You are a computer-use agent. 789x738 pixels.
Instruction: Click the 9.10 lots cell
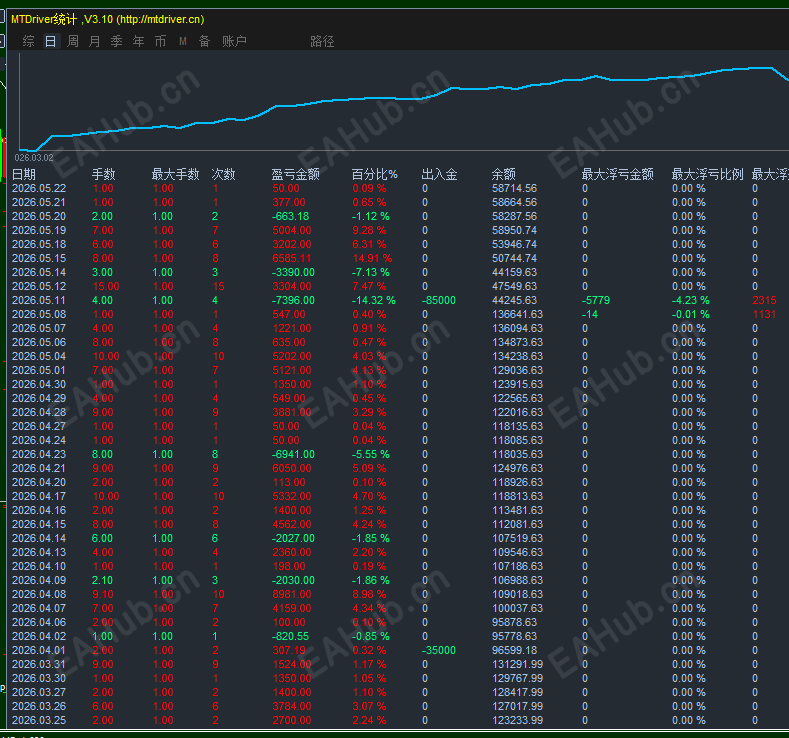103,595
